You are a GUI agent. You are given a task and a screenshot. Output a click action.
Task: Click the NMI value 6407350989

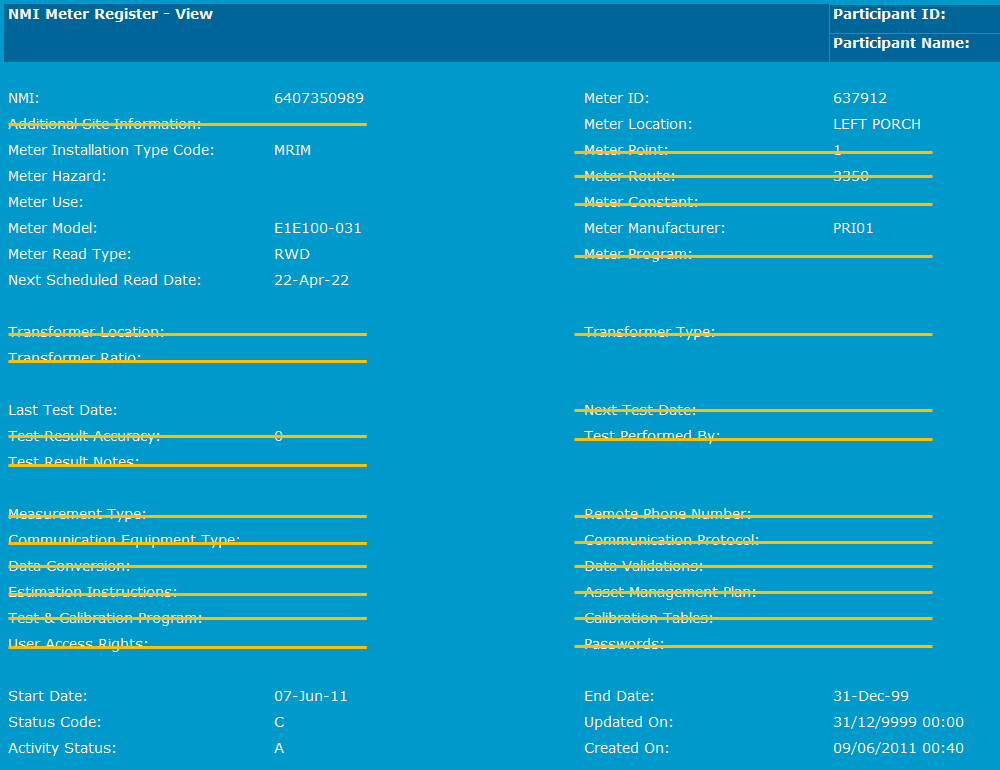(318, 98)
